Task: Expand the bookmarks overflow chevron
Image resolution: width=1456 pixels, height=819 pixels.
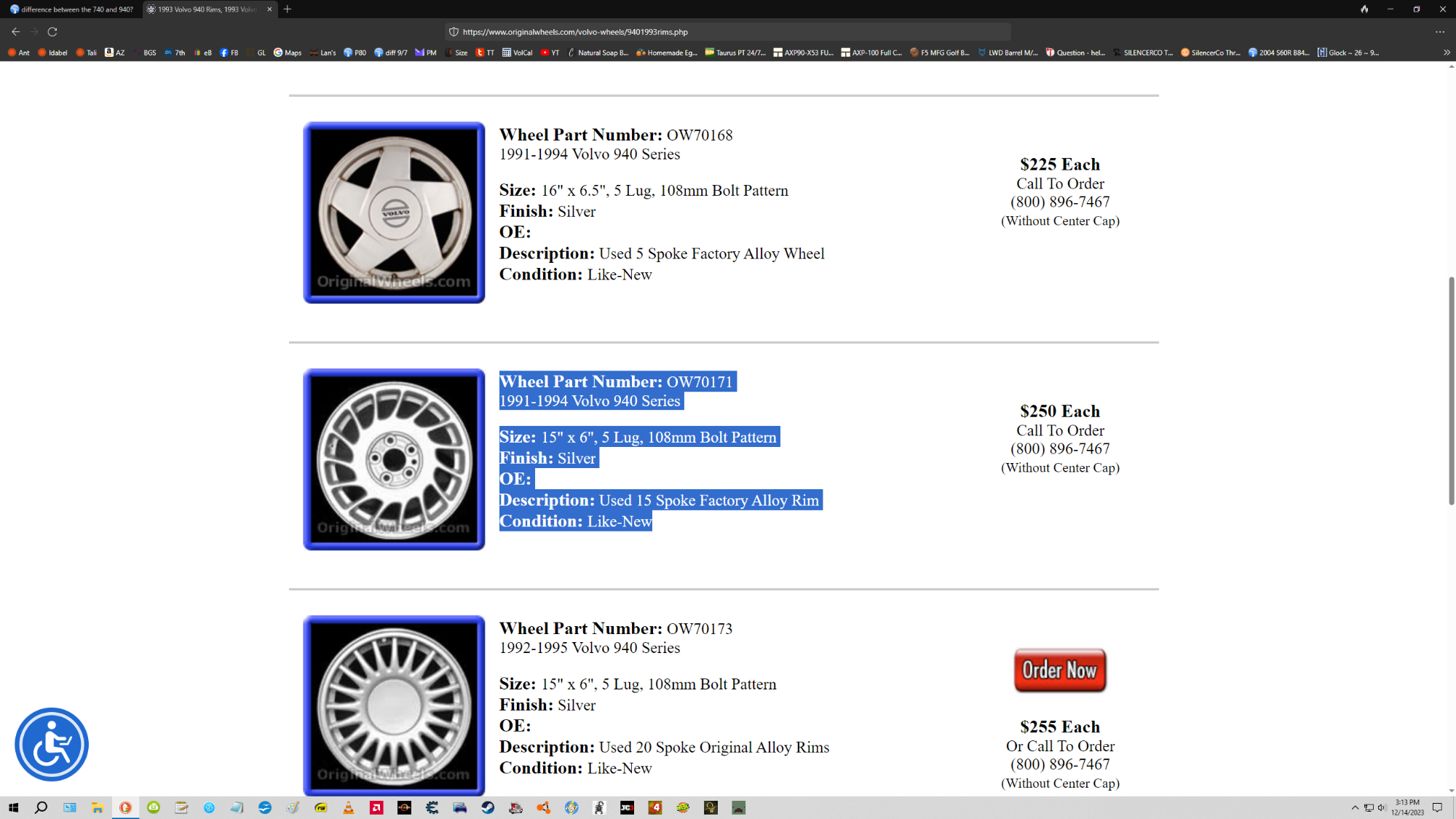Action: tap(1445, 52)
